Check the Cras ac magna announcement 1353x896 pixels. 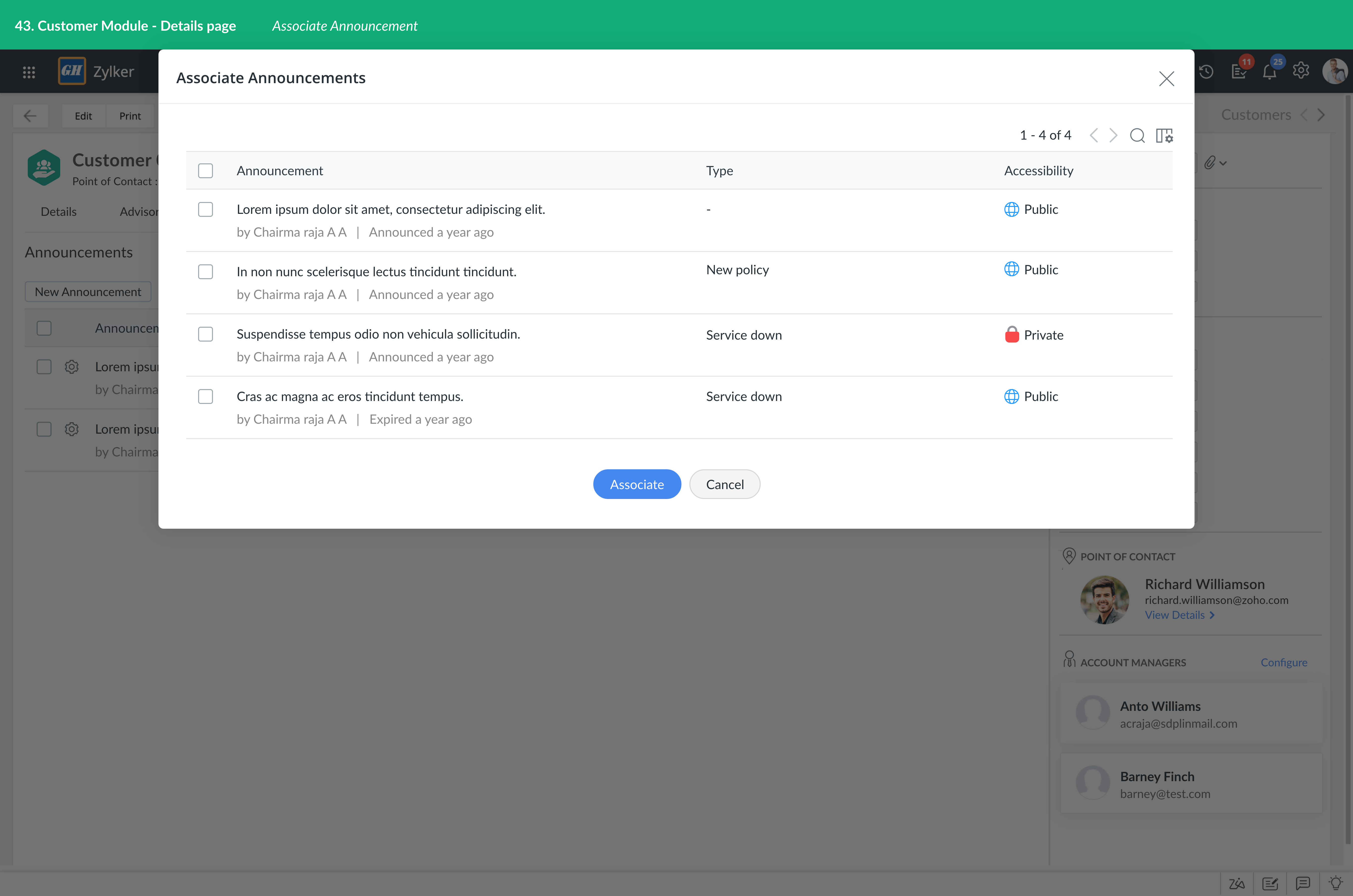pyautogui.click(x=205, y=397)
